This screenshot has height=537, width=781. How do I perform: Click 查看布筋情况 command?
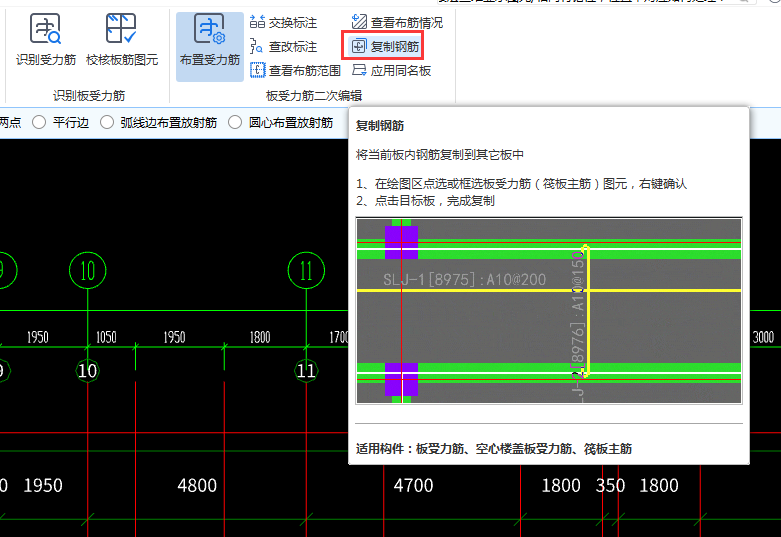pos(397,22)
